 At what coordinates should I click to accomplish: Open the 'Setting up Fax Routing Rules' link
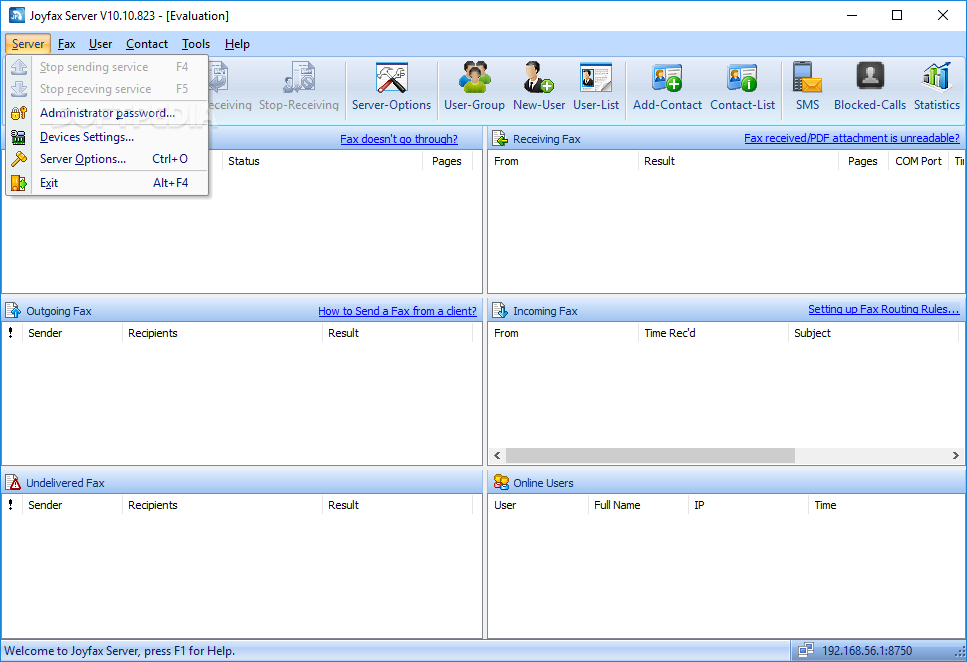tap(884, 309)
